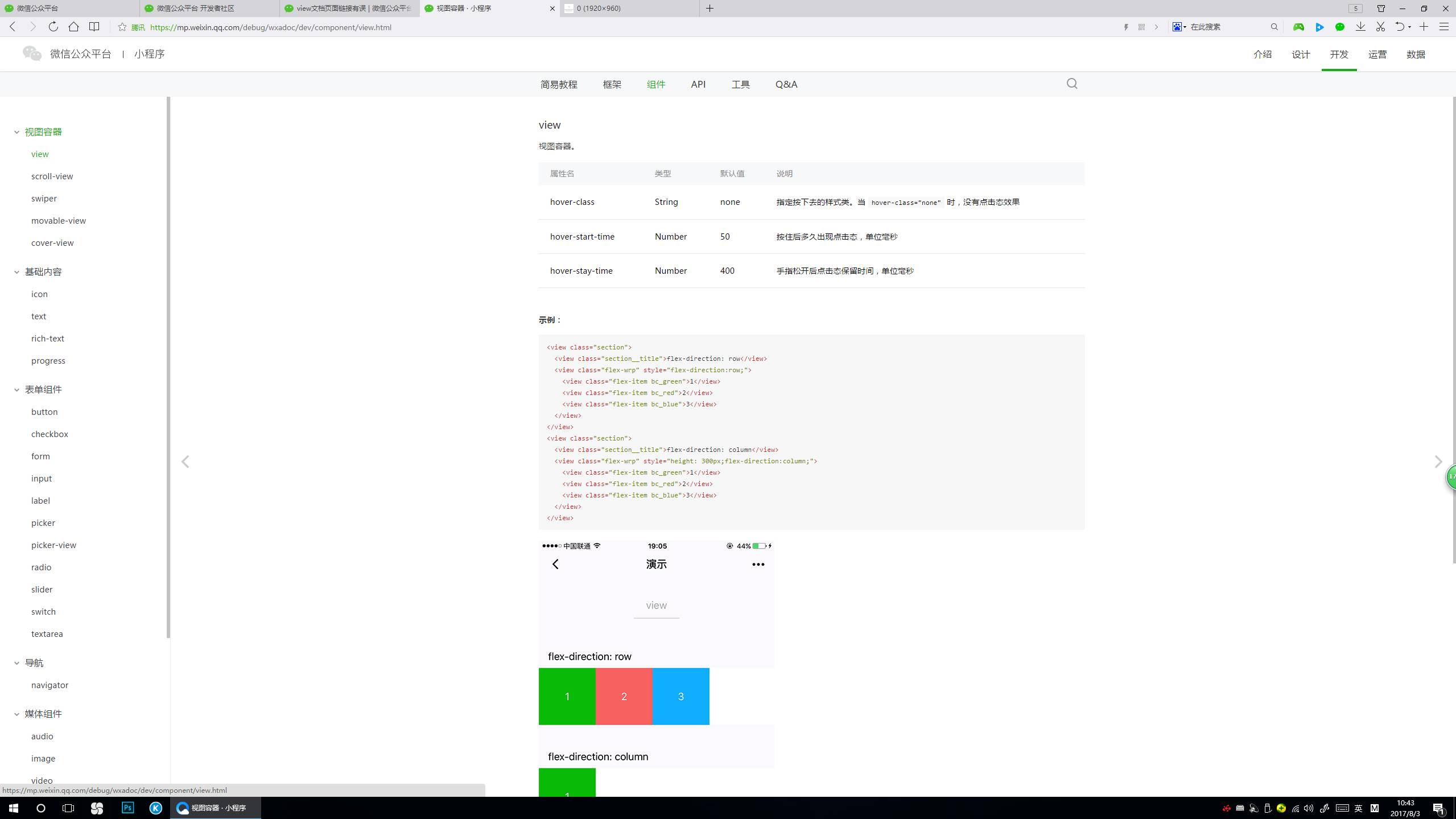The width and height of the screenshot is (1456, 819).
Task: Open the docs search magnifier icon
Action: (x=1072, y=84)
